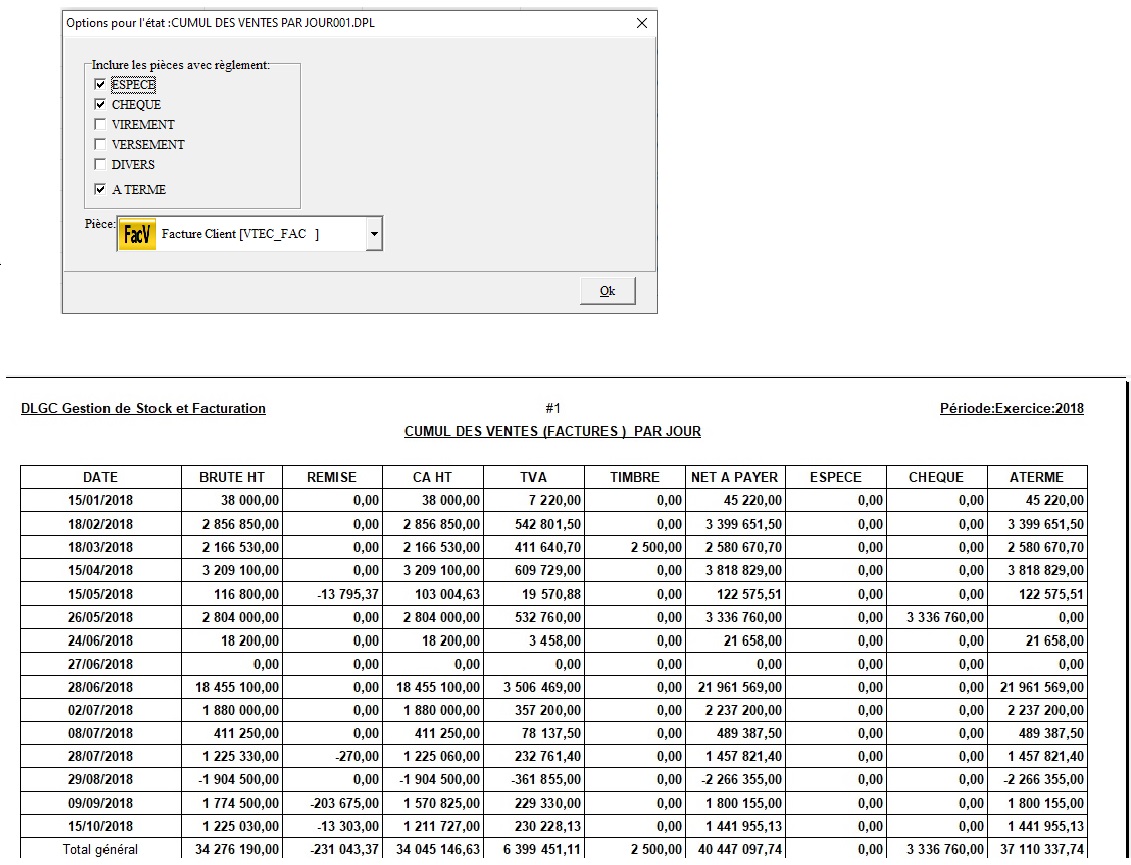Tick the DIVERS checkbox
This screenshot has width=1131, height=865.
coord(100,164)
